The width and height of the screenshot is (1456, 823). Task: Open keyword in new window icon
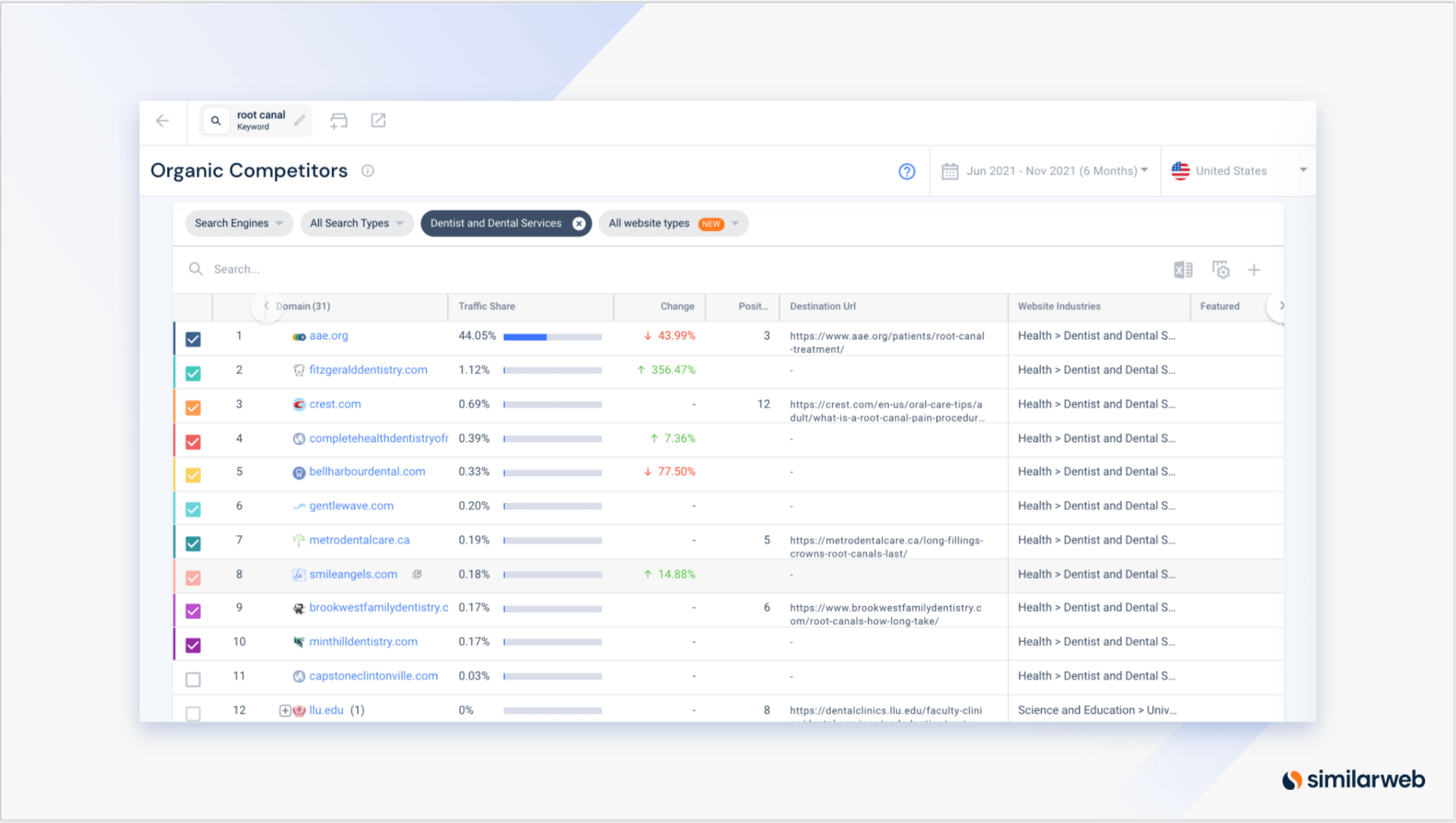click(379, 120)
